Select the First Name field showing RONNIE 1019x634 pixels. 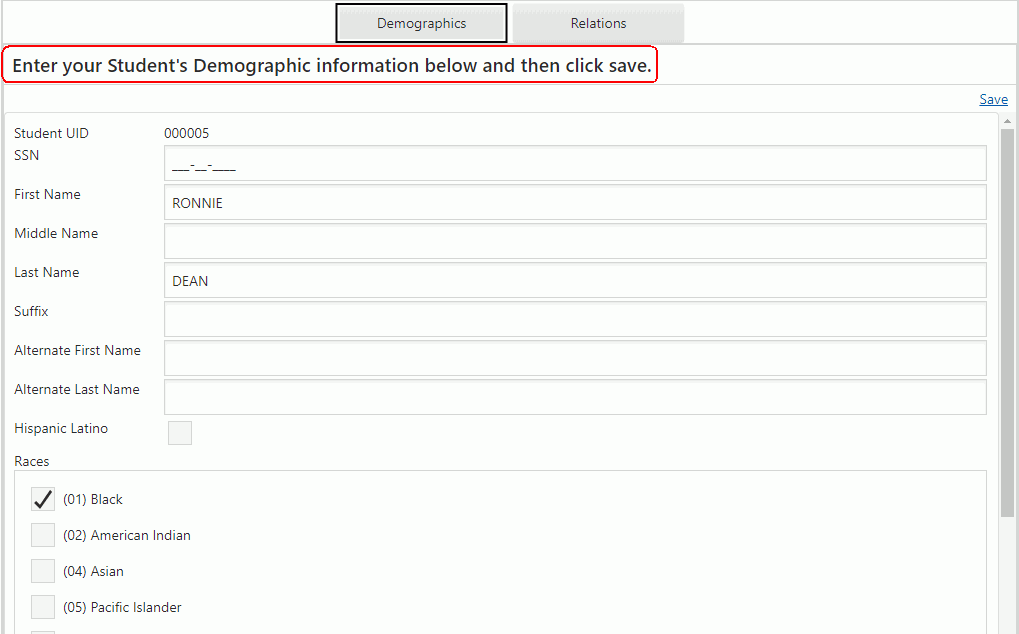575,202
